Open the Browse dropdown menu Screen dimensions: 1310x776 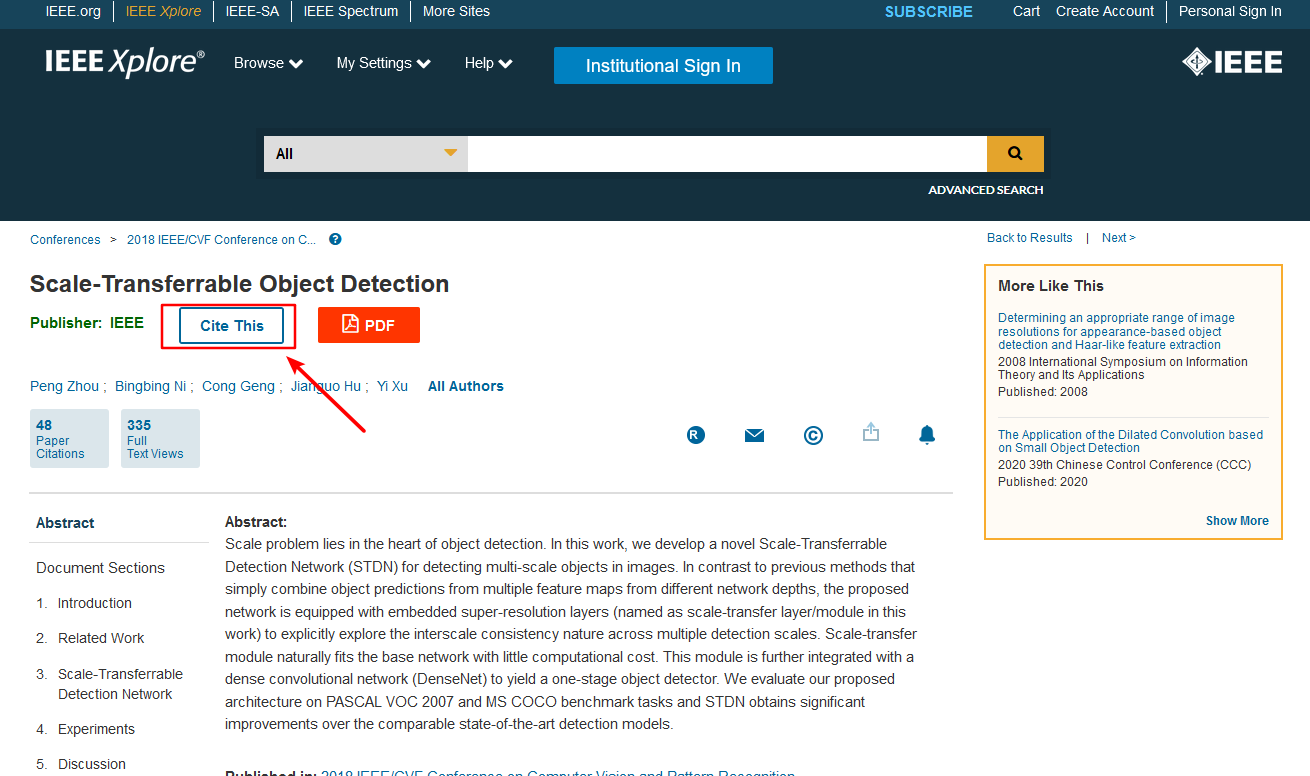[268, 63]
